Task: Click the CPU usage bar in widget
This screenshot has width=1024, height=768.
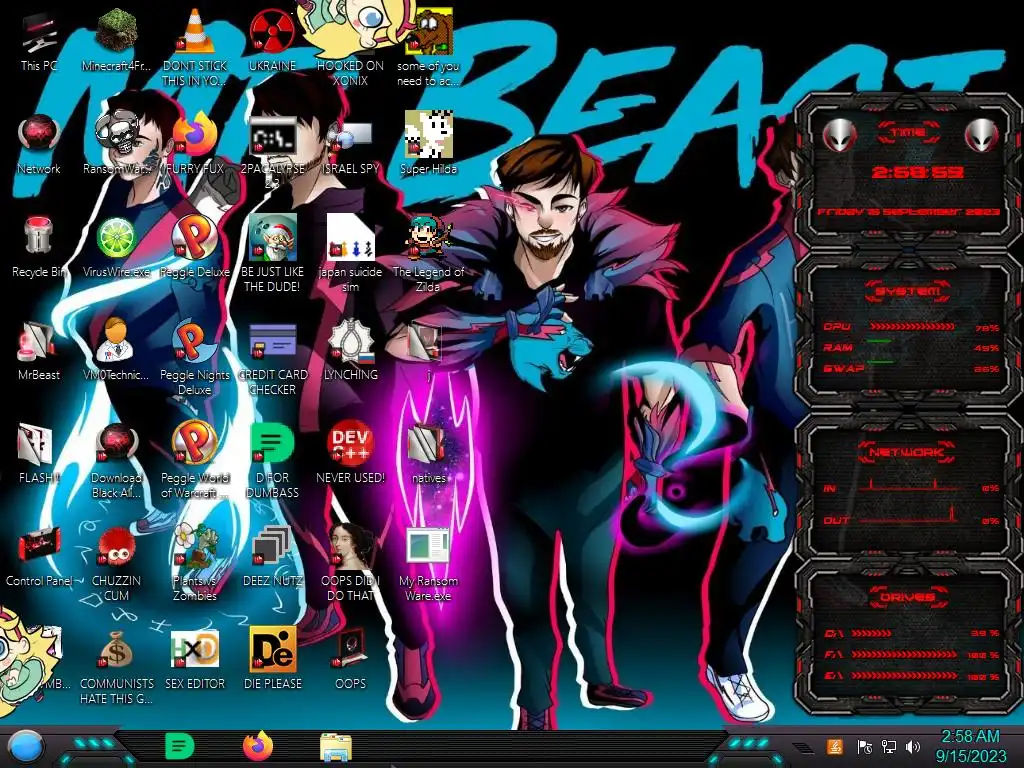Action: [912, 327]
